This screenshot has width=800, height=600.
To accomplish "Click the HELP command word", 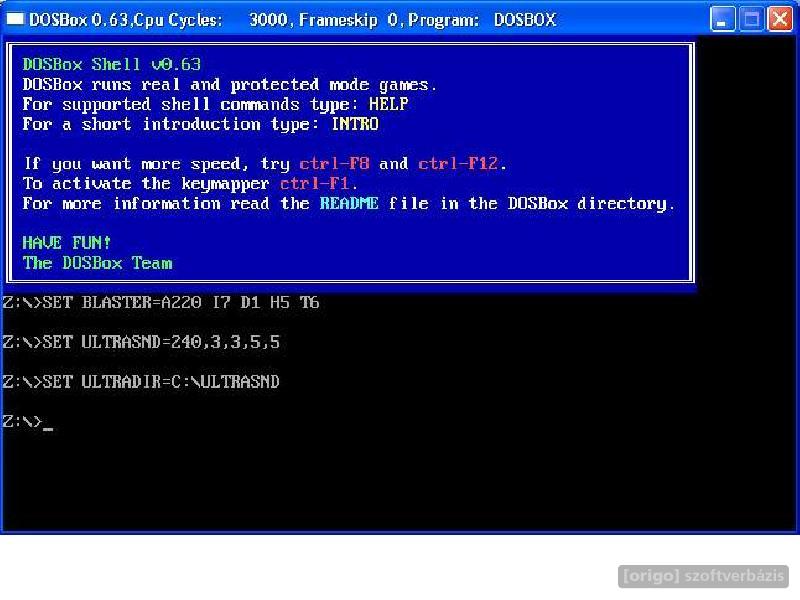I will (388, 104).
